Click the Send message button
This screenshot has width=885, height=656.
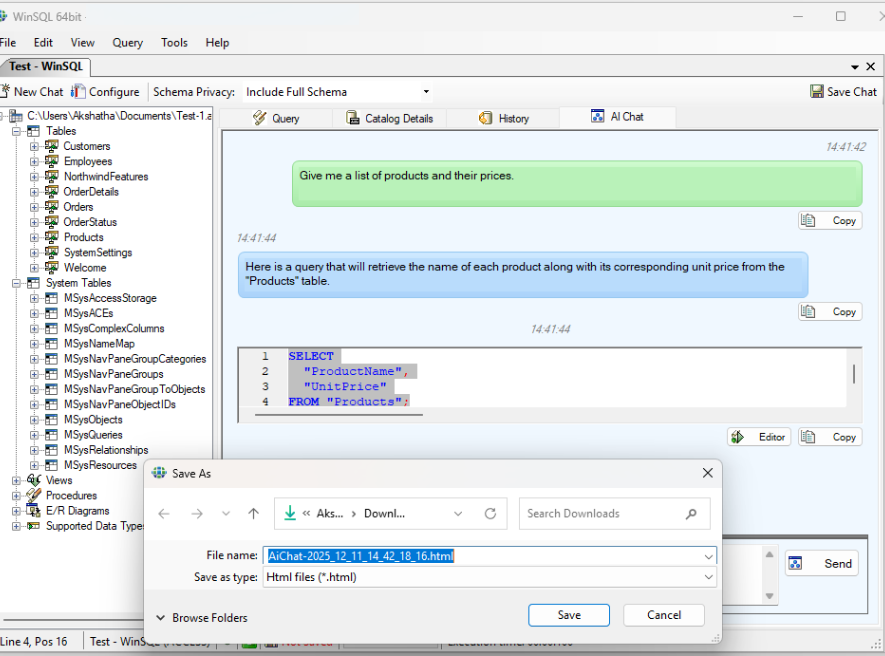tap(822, 563)
